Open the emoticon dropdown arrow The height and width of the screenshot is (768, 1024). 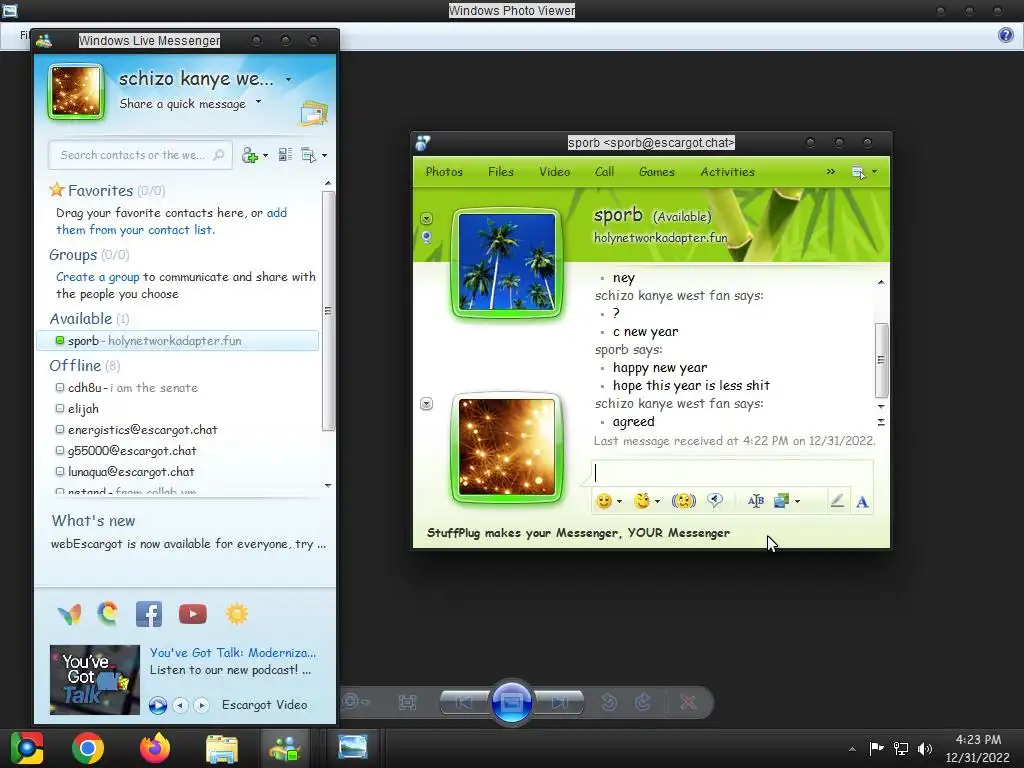click(x=619, y=502)
